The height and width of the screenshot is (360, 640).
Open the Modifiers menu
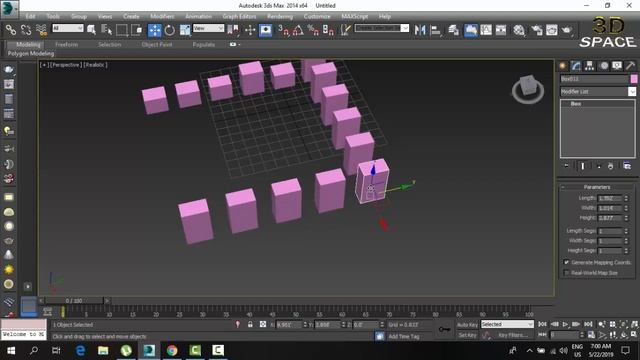162,16
